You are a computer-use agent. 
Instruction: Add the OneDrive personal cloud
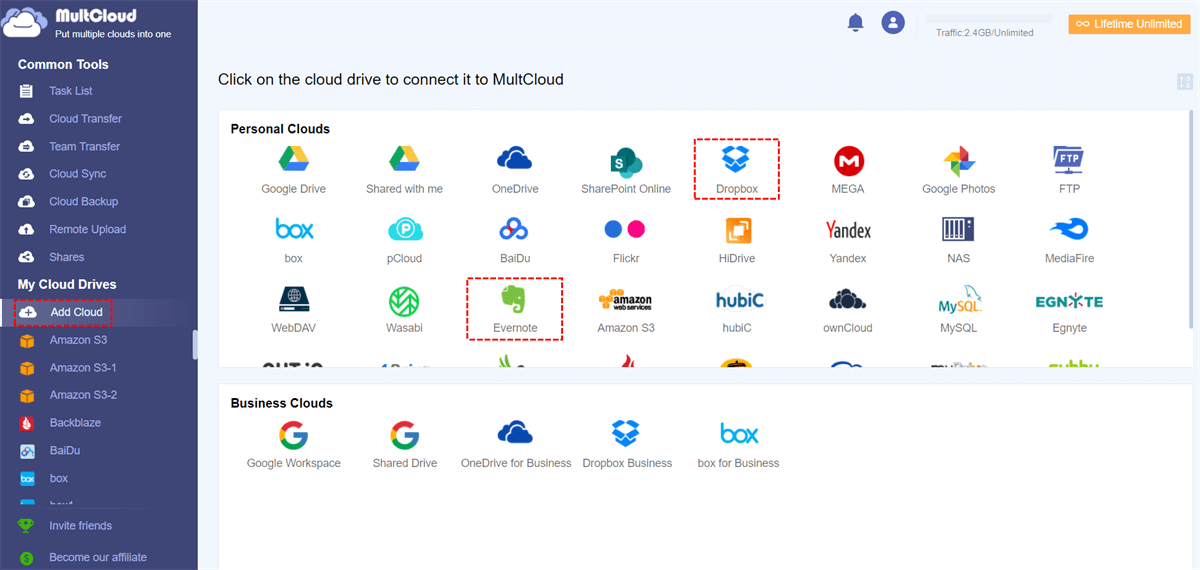(515, 169)
